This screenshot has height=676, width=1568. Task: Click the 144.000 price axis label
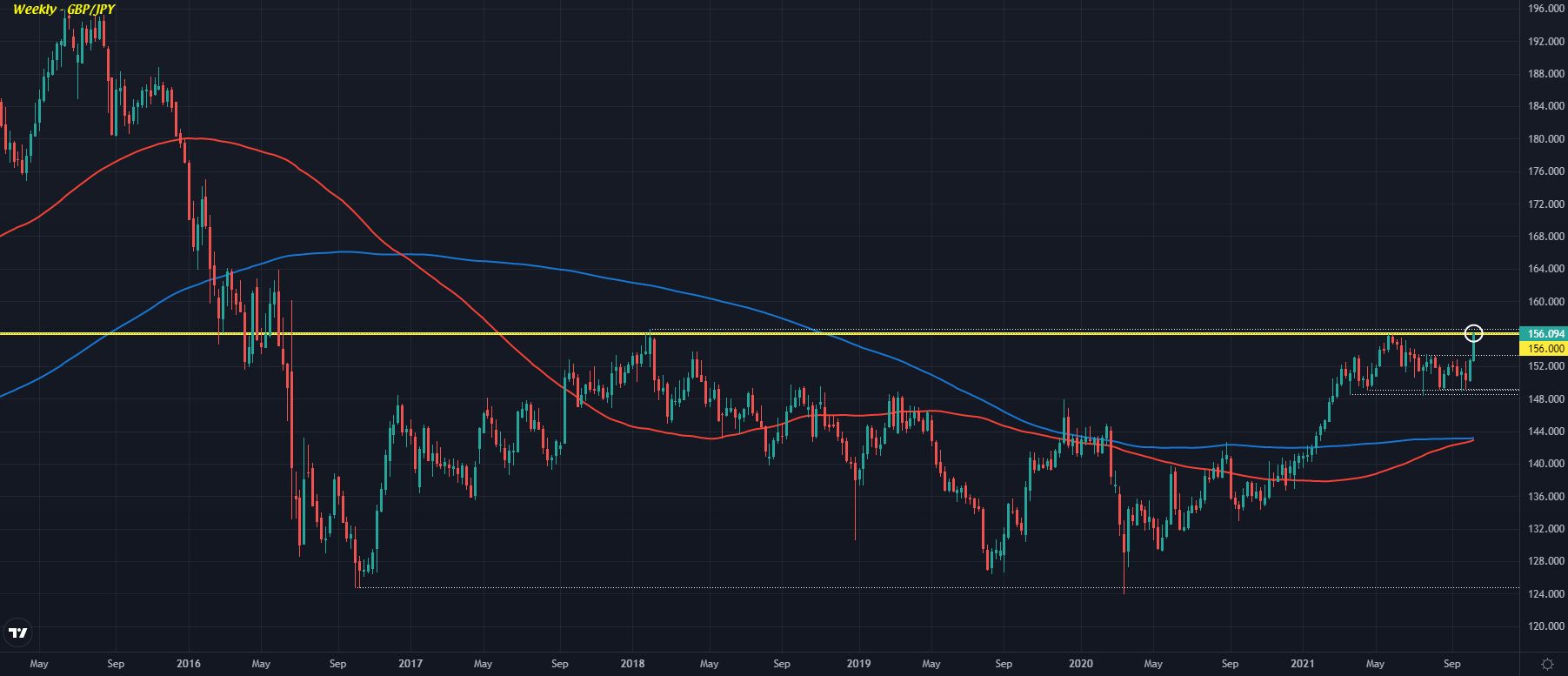coord(1546,432)
